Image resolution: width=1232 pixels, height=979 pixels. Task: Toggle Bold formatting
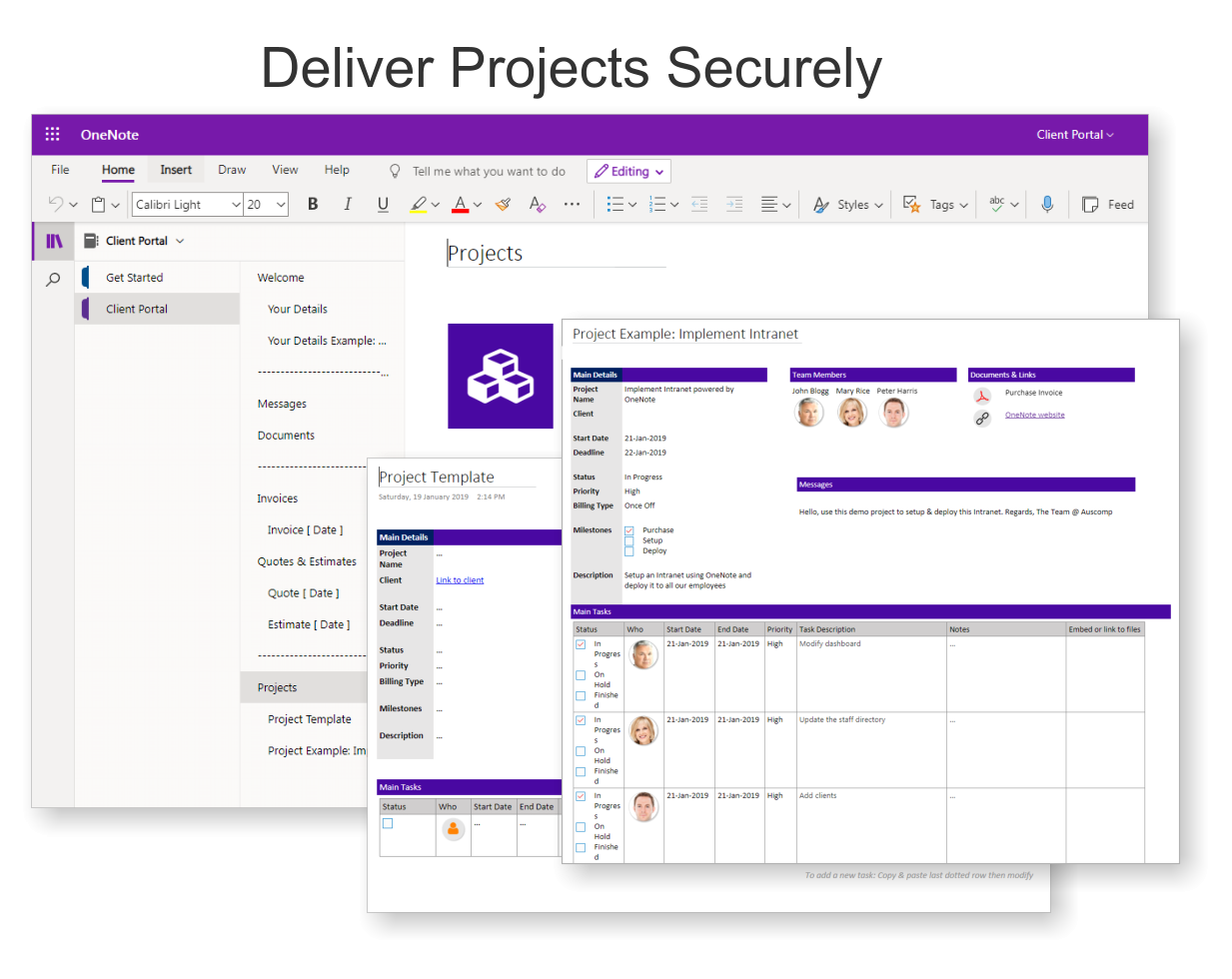[x=313, y=204]
